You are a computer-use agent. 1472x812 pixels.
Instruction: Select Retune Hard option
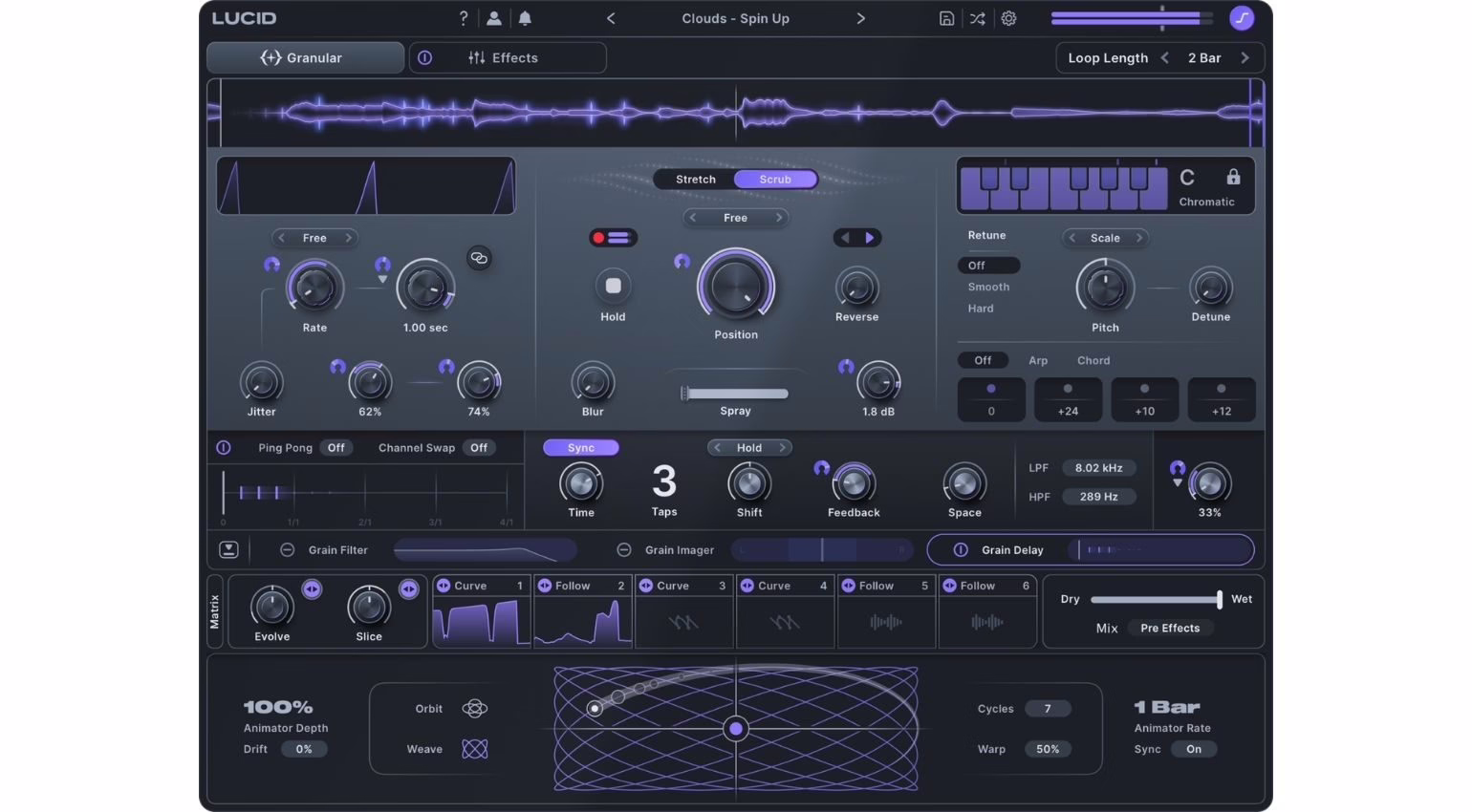[x=981, y=309]
